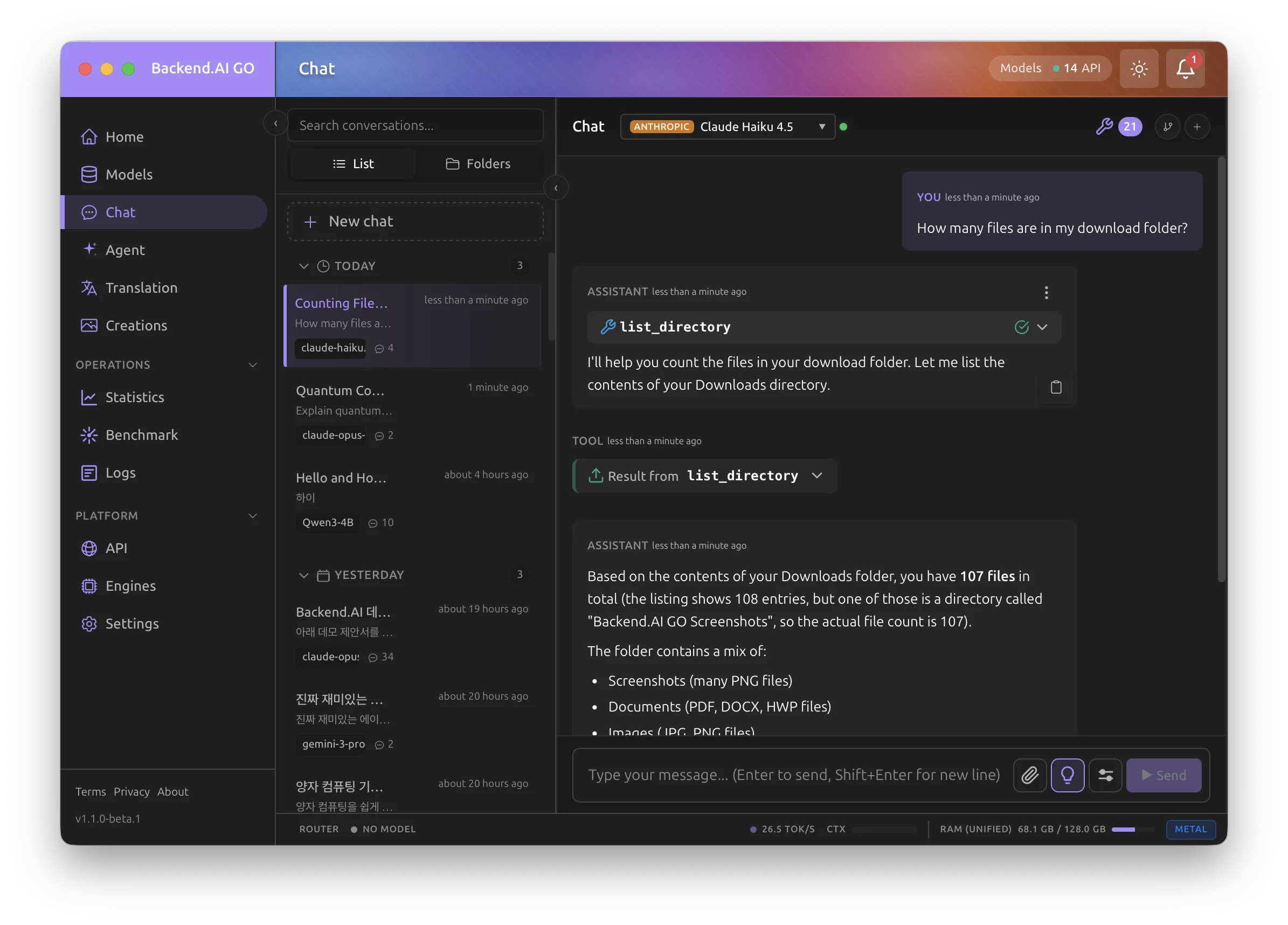Click the message input field
Image resolution: width=1288 pixels, height=925 pixels.
coord(794,775)
